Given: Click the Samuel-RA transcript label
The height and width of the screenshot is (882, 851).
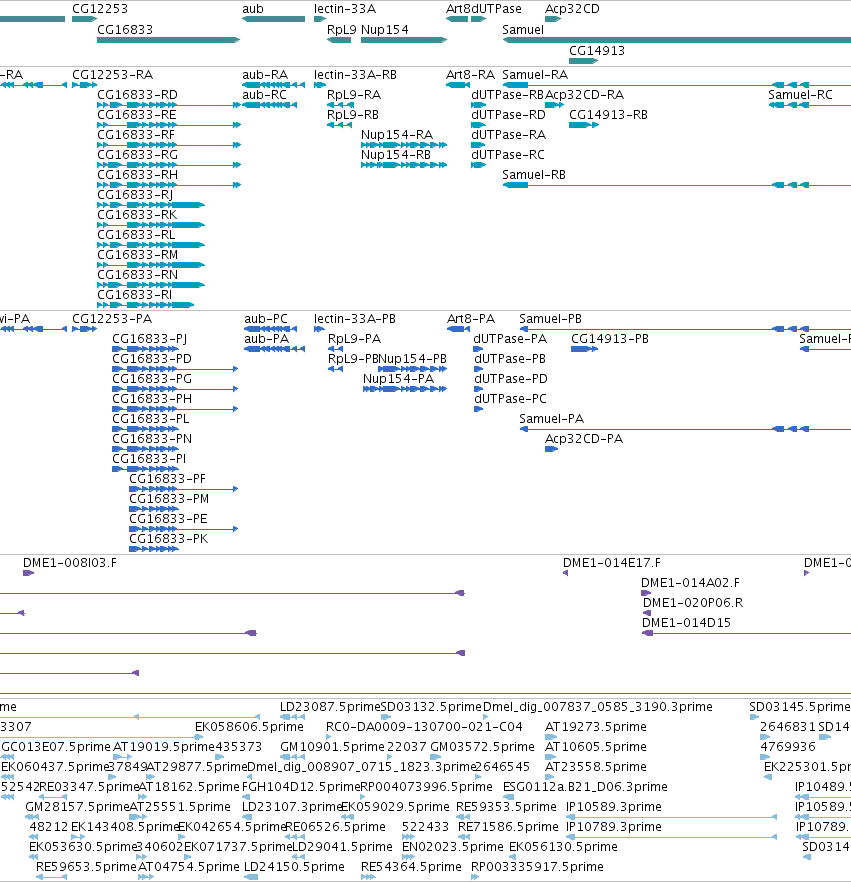Looking at the screenshot, I should click(535, 75).
